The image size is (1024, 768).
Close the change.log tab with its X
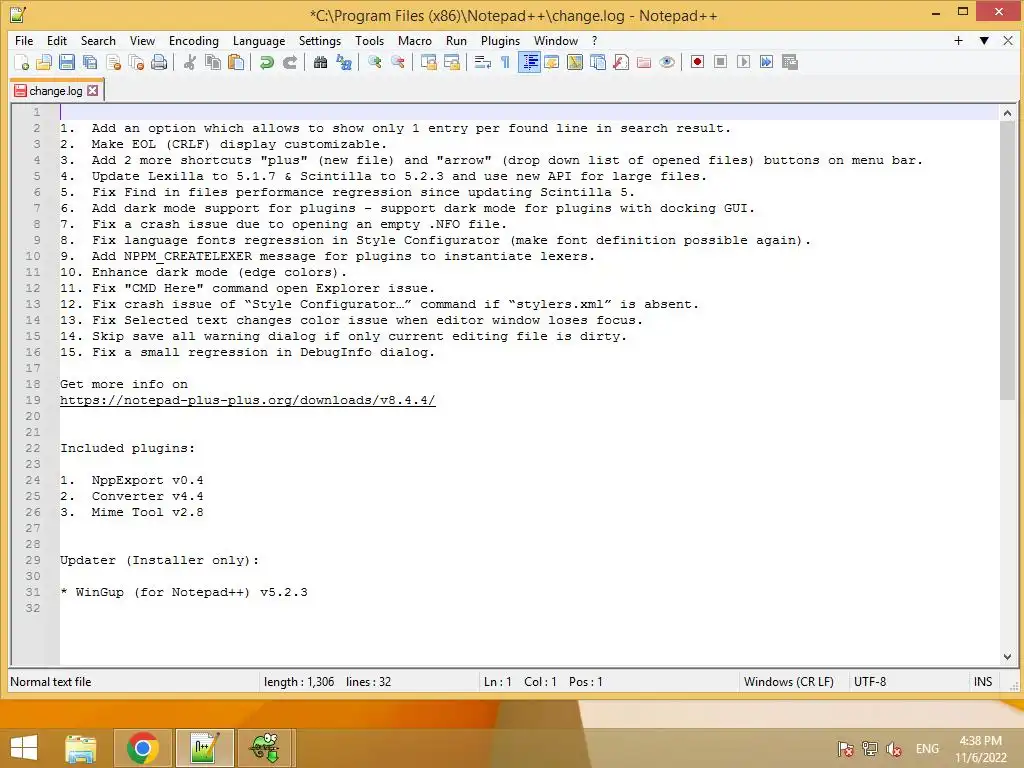93,90
